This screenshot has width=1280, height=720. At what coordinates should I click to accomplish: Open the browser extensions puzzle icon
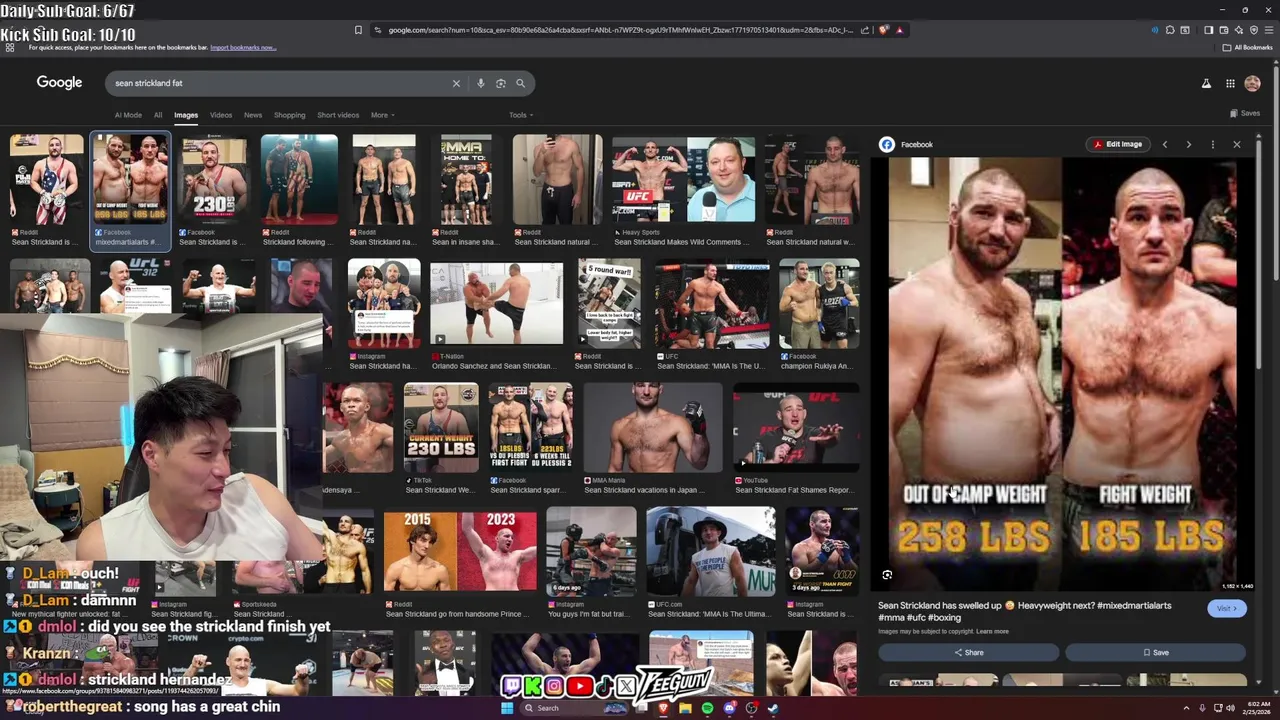pos(1170,30)
